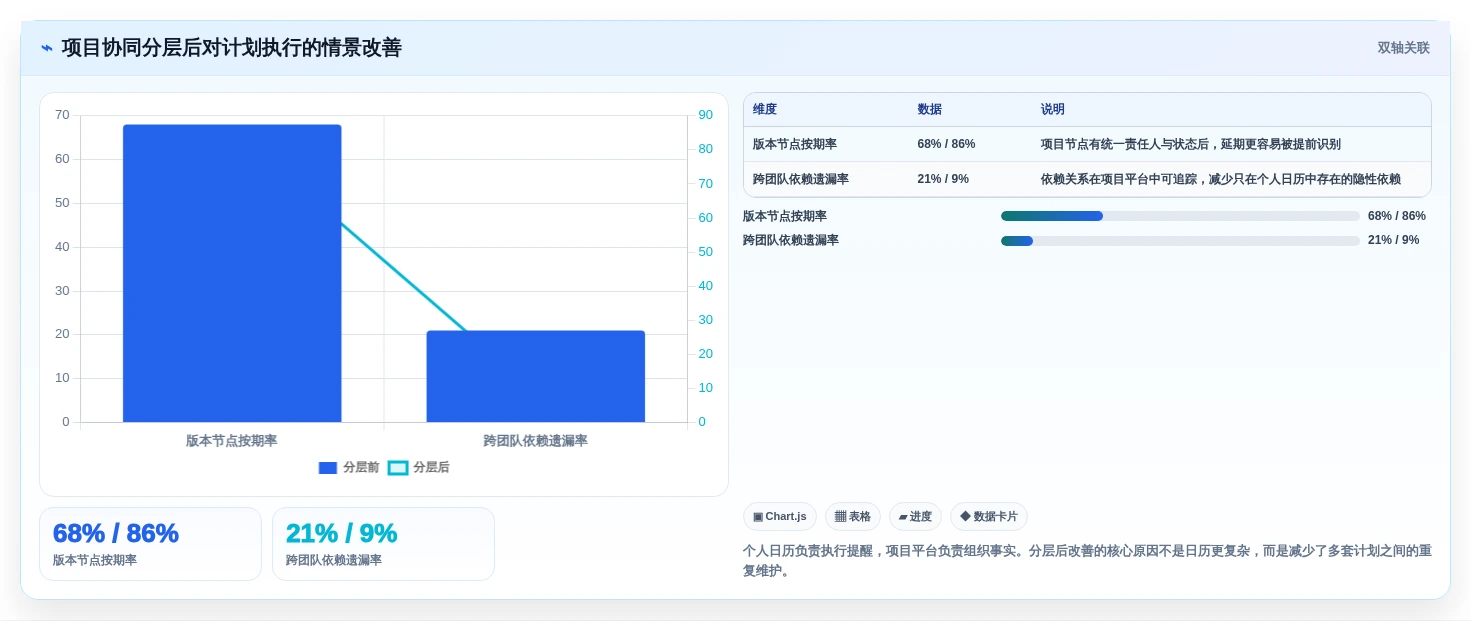The image size is (1471, 621).
Task: Toggle the 分层后 legend swatch
Action: [398, 468]
